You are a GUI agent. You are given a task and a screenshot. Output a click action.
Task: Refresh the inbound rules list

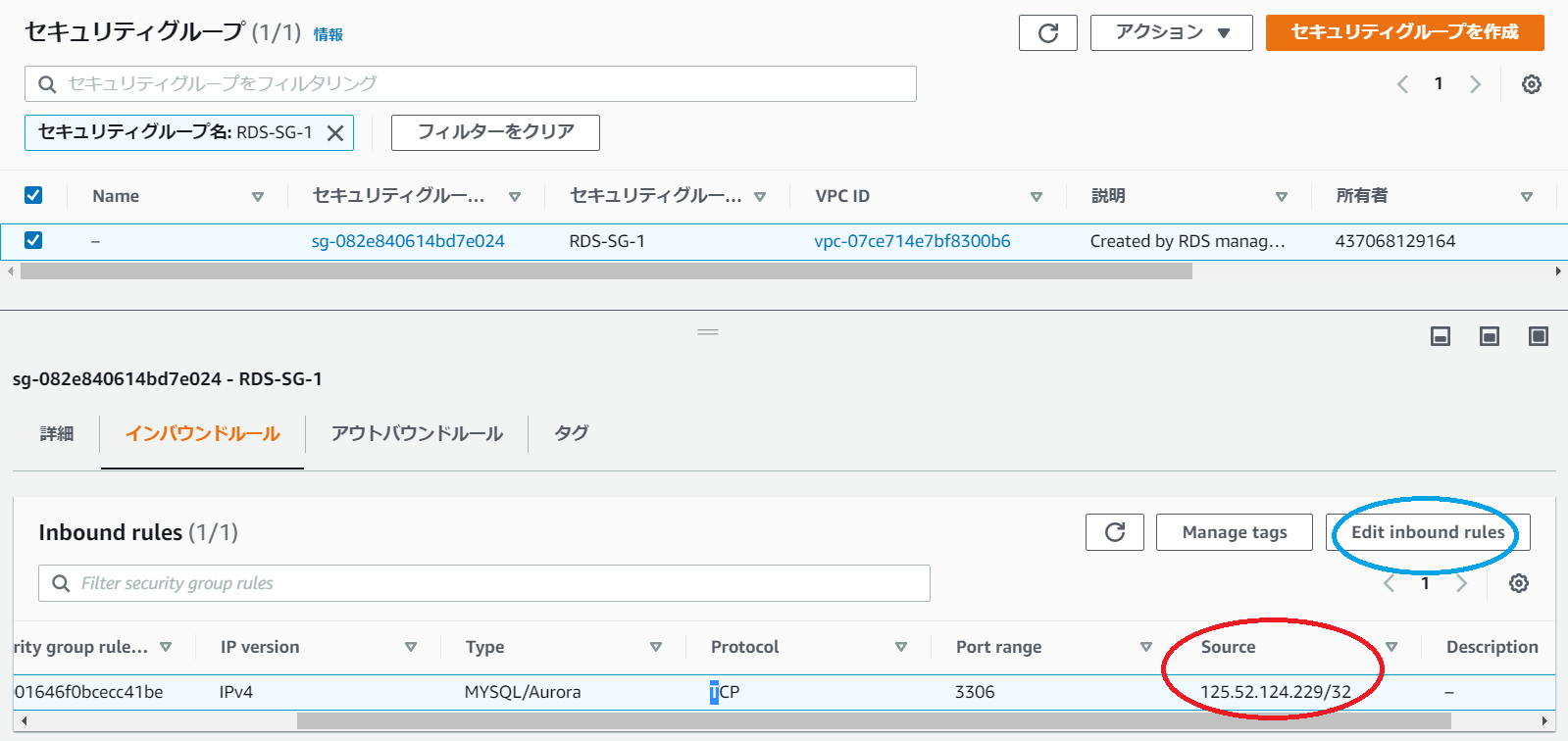click(x=1115, y=532)
